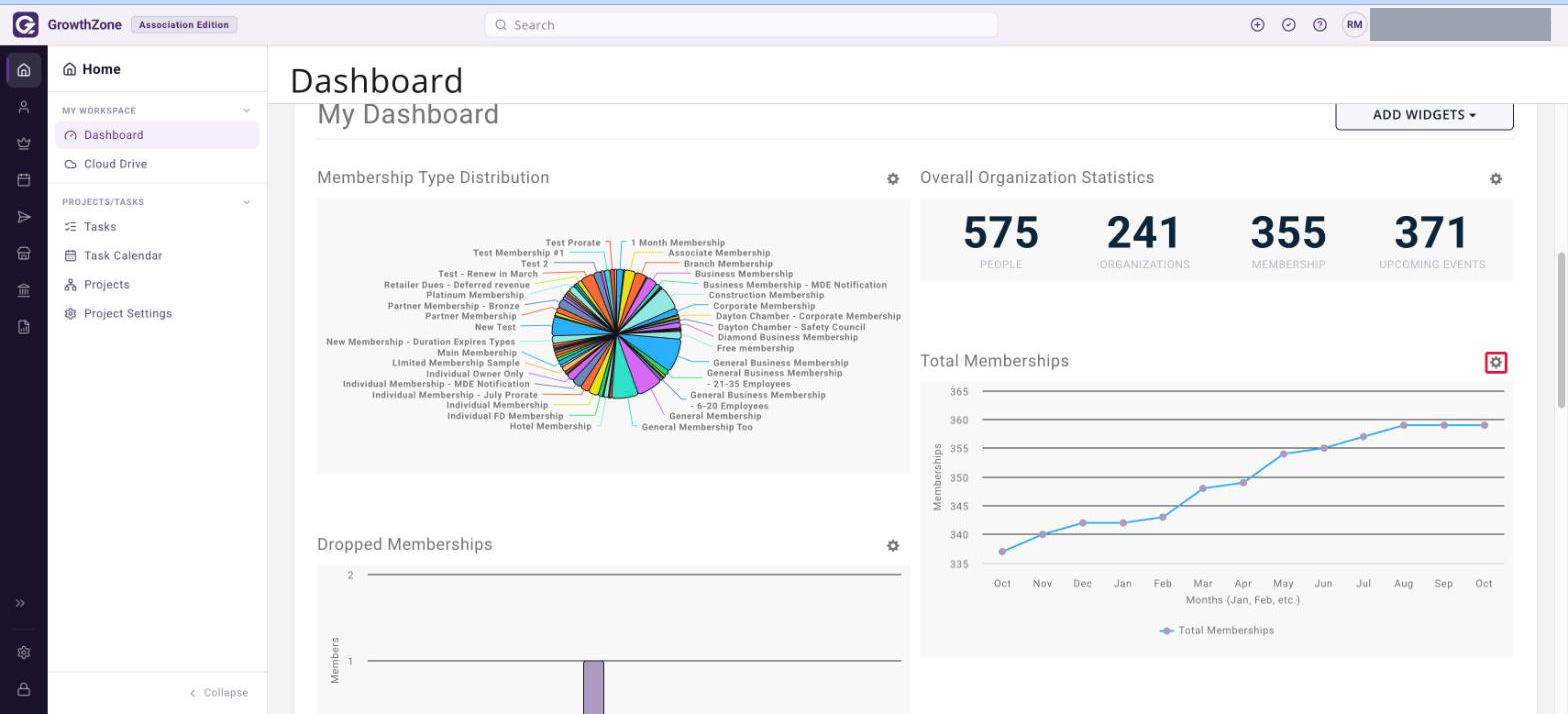Collapse the My Workspace section chevron
1568x714 pixels.
point(248,111)
